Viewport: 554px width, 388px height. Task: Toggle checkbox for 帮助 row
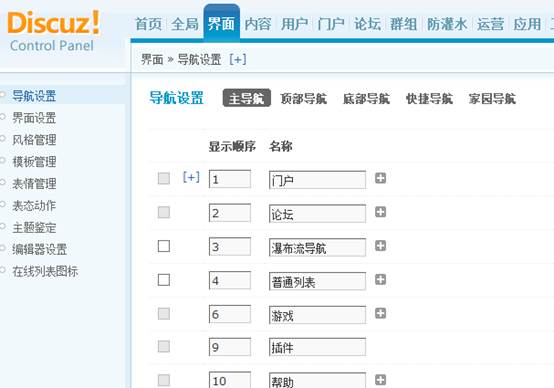pos(164,380)
